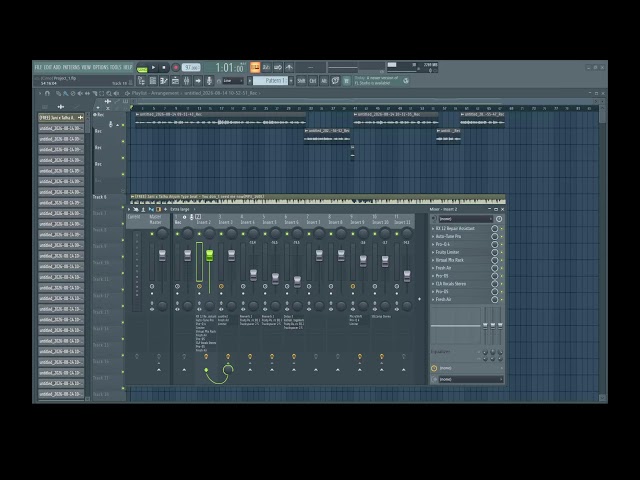Viewport: 640px width, 480px height.
Task: Click the Insert 4 pan knob
Action: tap(253, 234)
